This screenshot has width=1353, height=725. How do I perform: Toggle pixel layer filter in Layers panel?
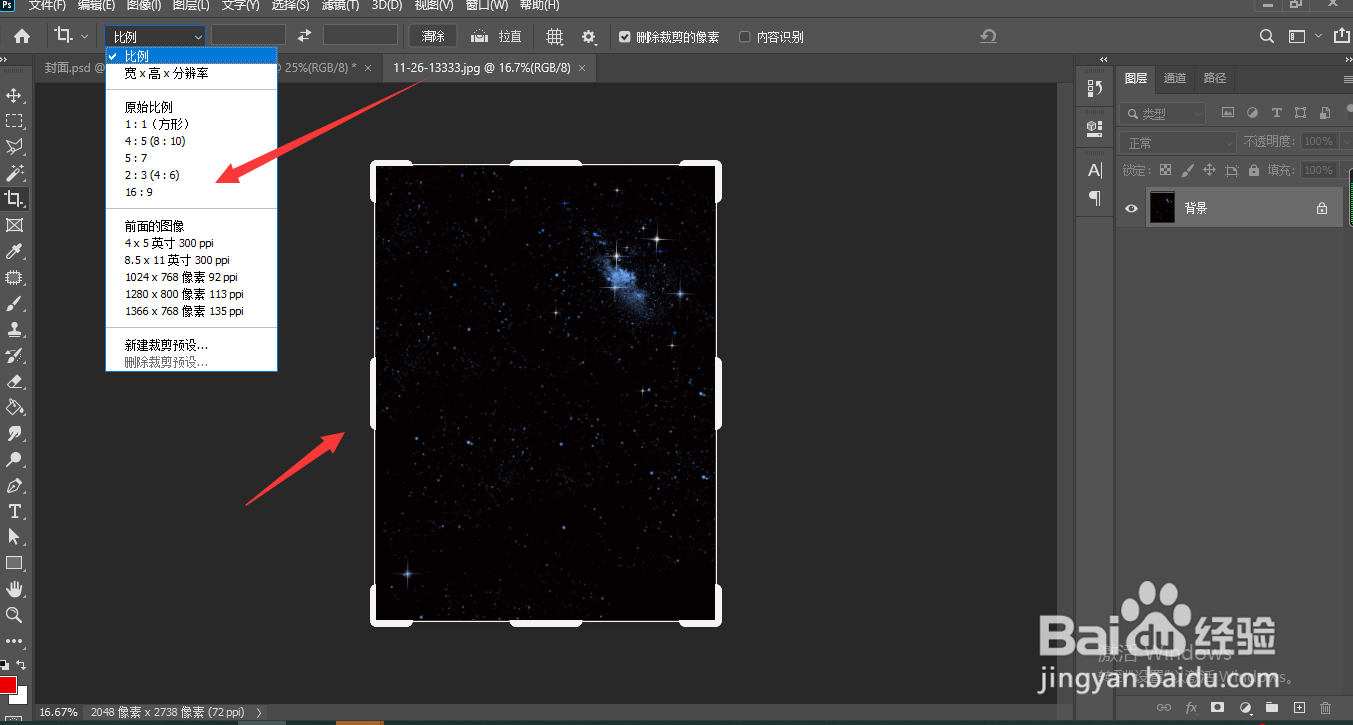coord(1227,113)
